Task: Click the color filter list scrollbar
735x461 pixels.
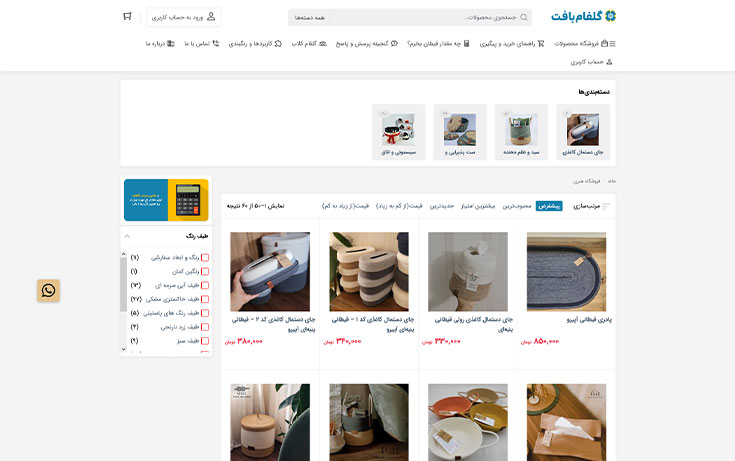Action: click(124, 284)
